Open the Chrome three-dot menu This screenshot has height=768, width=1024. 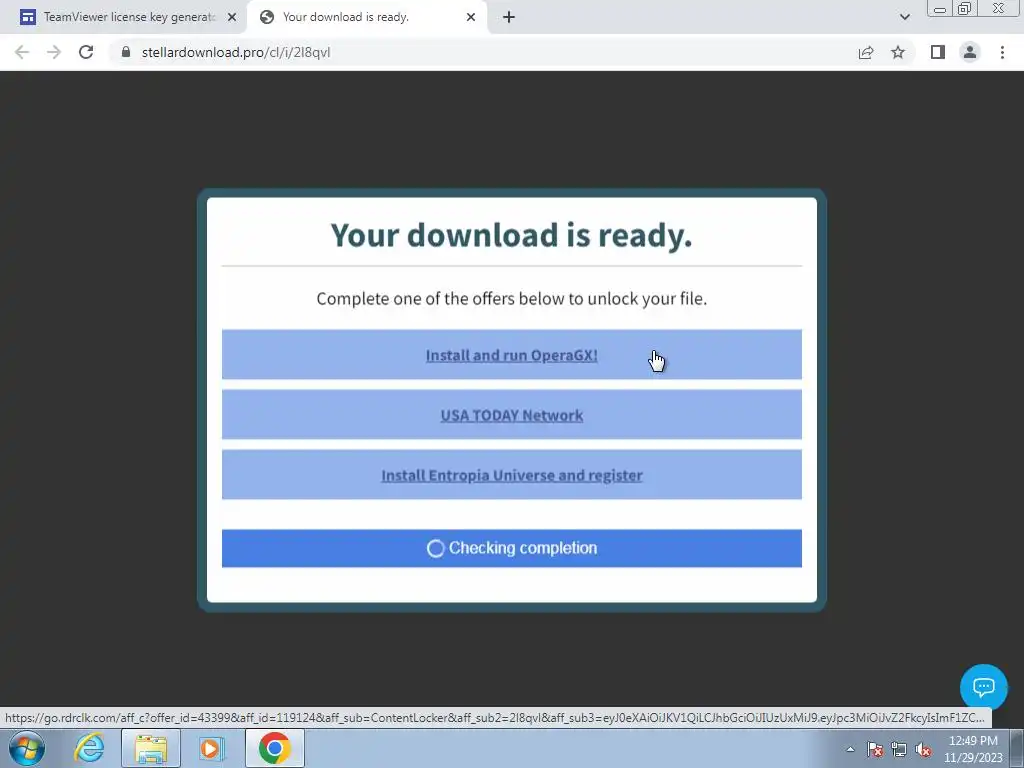[1002, 52]
